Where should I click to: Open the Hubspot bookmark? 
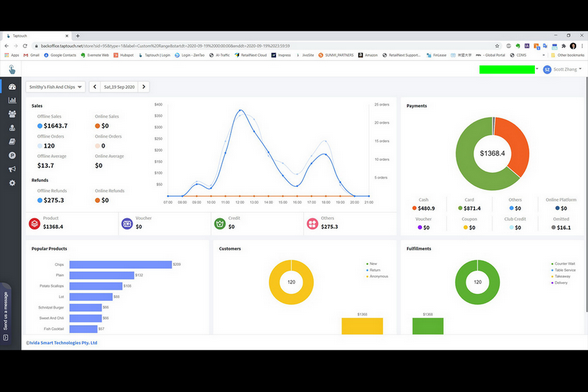pyautogui.click(x=124, y=55)
